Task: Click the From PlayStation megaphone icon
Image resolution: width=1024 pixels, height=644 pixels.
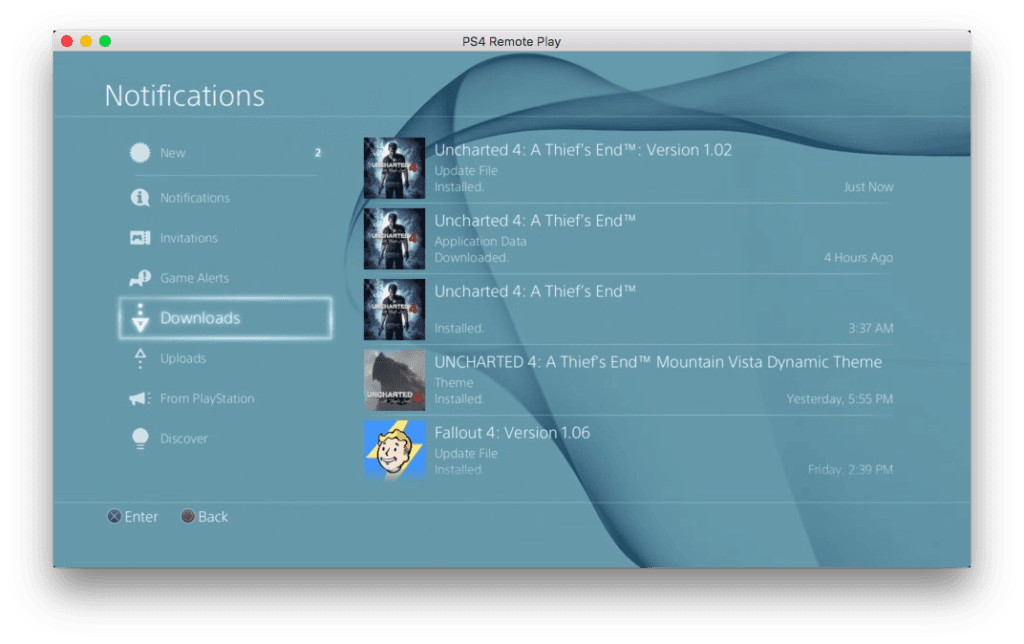Action: point(140,398)
